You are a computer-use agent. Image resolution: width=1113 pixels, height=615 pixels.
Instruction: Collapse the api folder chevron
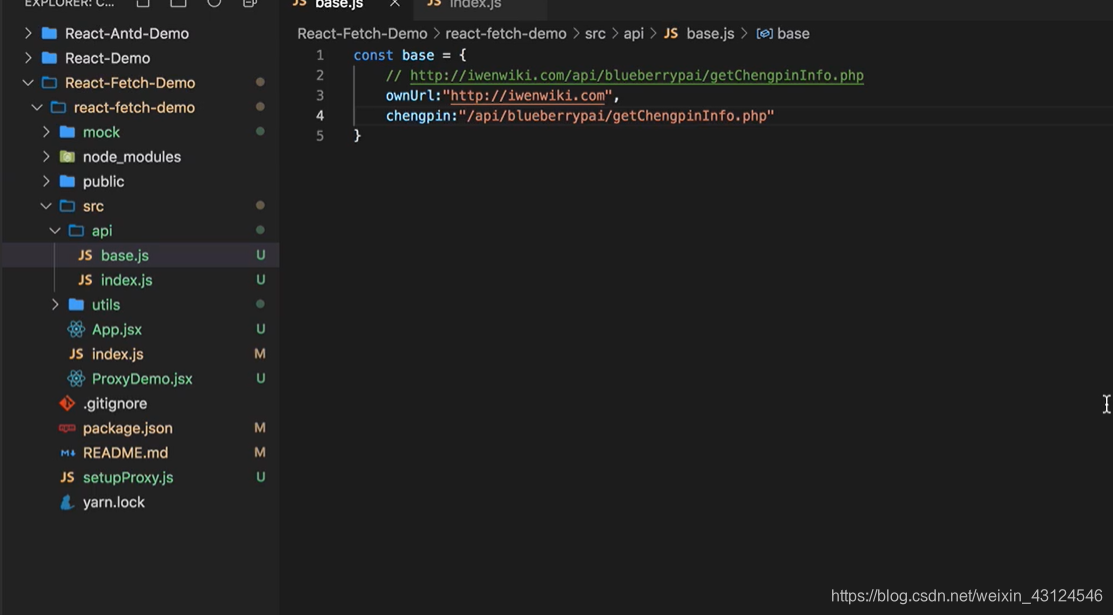(x=55, y=231)
